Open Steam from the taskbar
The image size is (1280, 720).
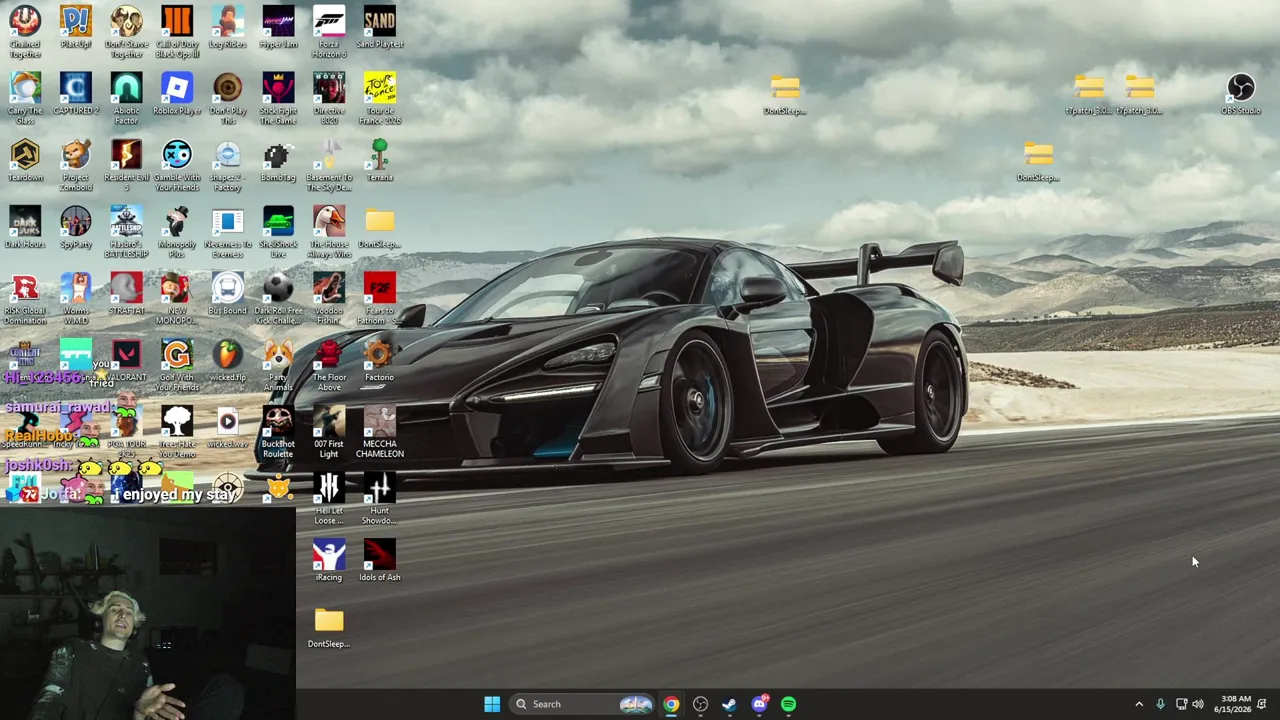click(729, 704)
